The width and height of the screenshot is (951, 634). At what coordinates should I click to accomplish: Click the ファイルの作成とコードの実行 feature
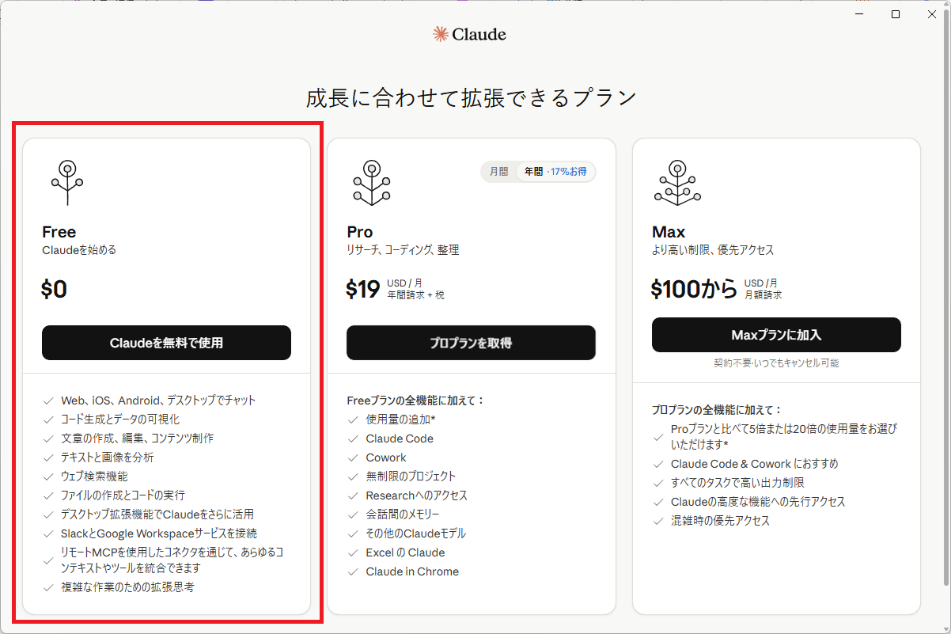[123, 495]
